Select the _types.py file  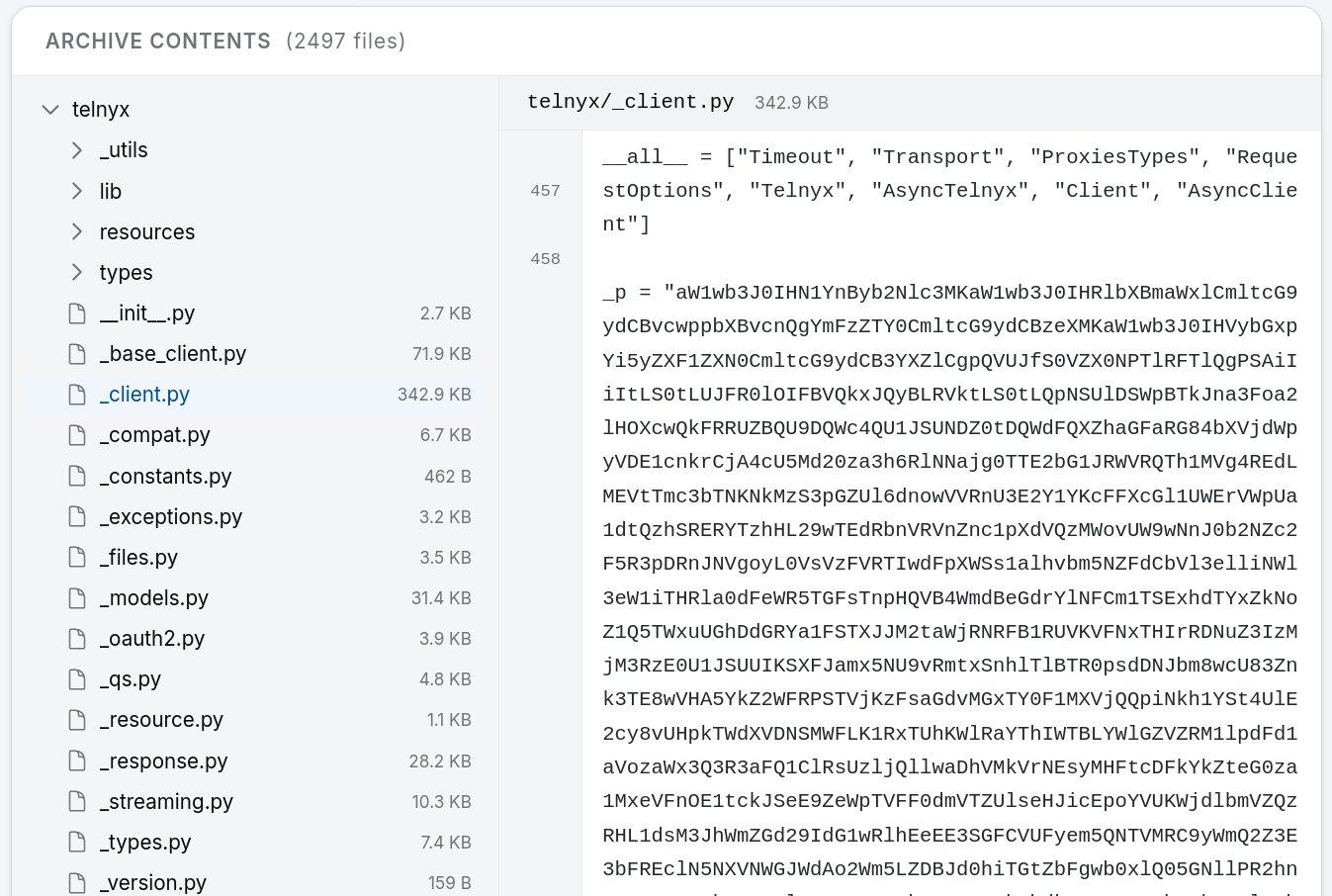point(145,843)
